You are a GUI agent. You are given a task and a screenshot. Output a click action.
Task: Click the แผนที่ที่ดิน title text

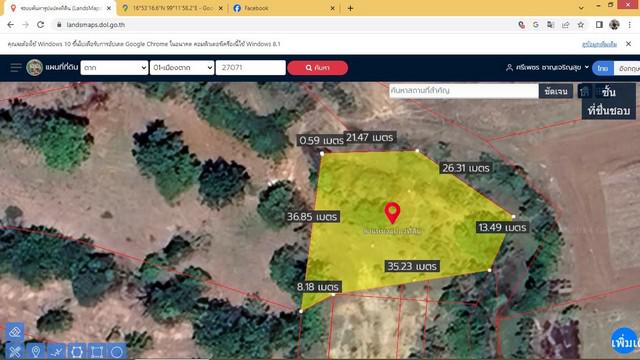(62, 67)
